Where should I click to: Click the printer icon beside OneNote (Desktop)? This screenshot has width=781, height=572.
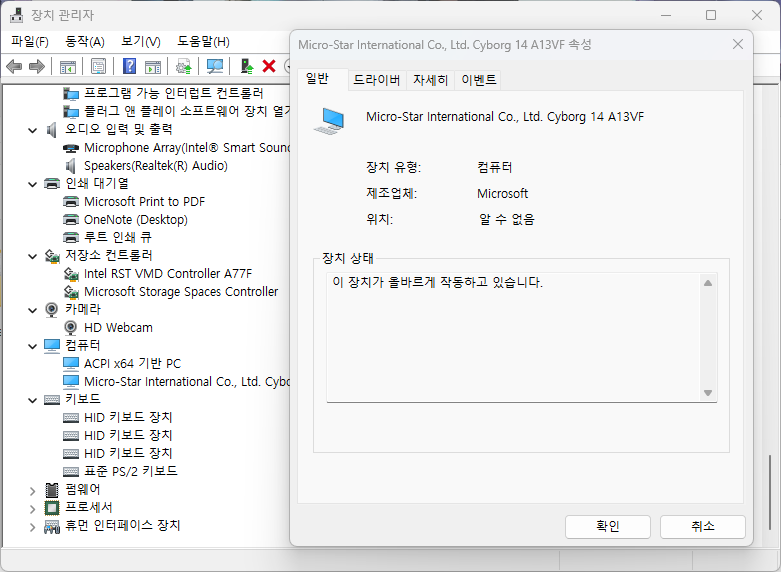71,220
